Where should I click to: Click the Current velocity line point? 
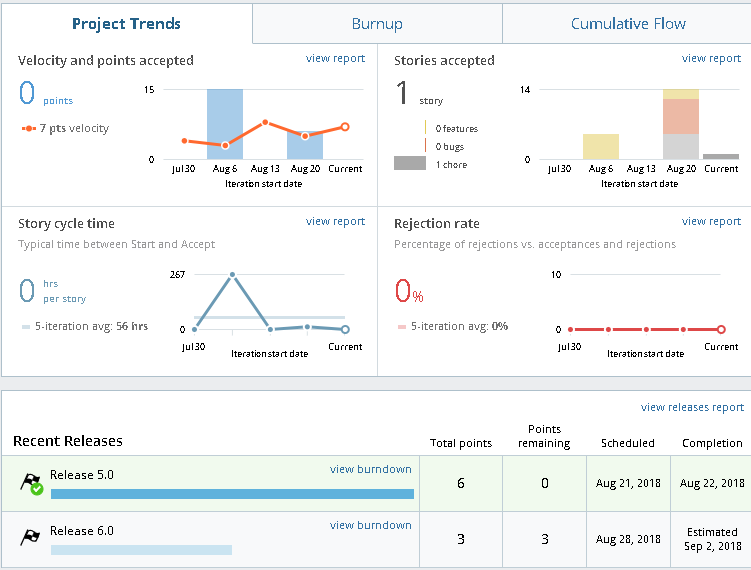(345, 127)
